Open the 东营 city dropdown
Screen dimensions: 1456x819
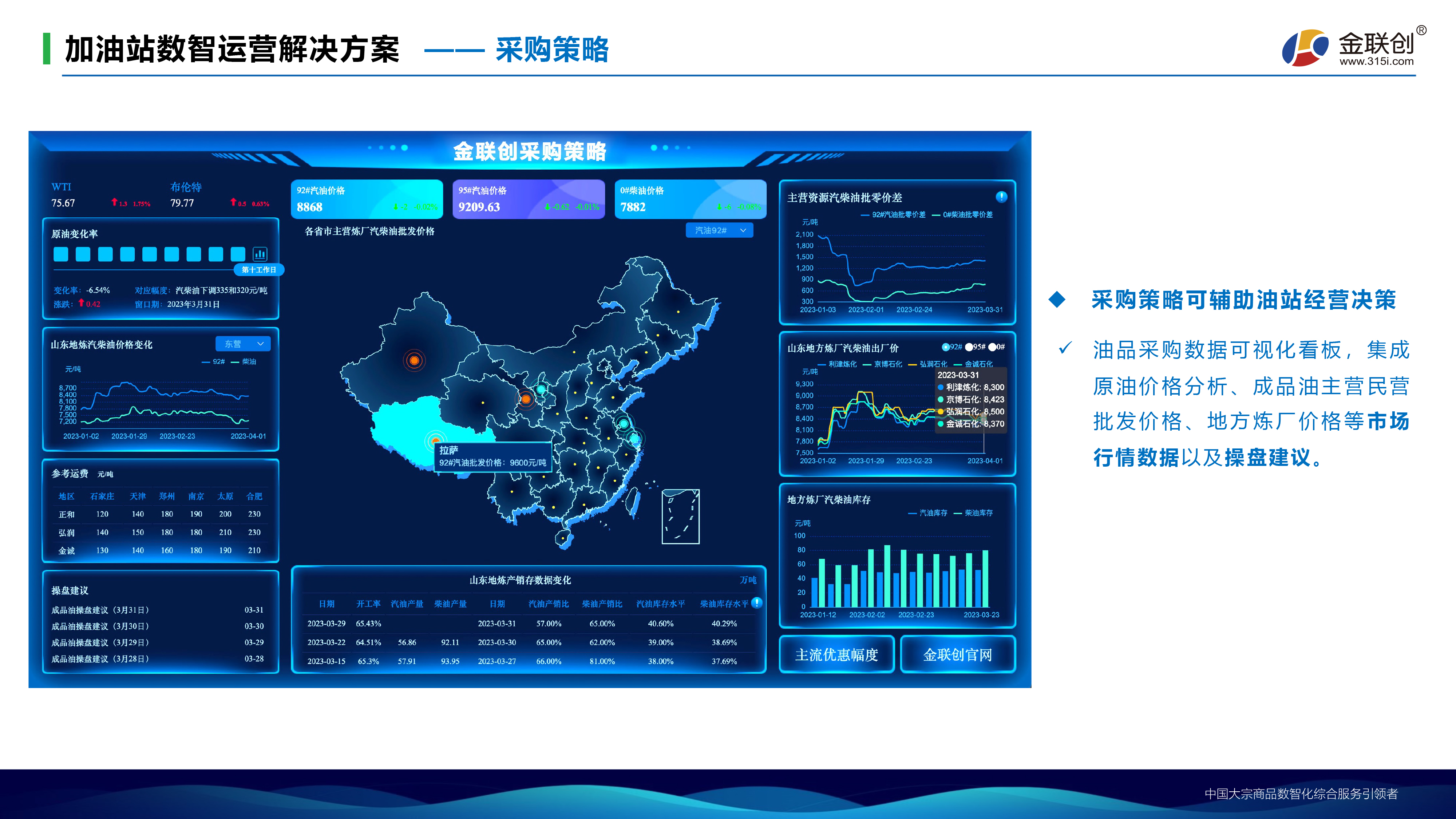coord(243,344)
